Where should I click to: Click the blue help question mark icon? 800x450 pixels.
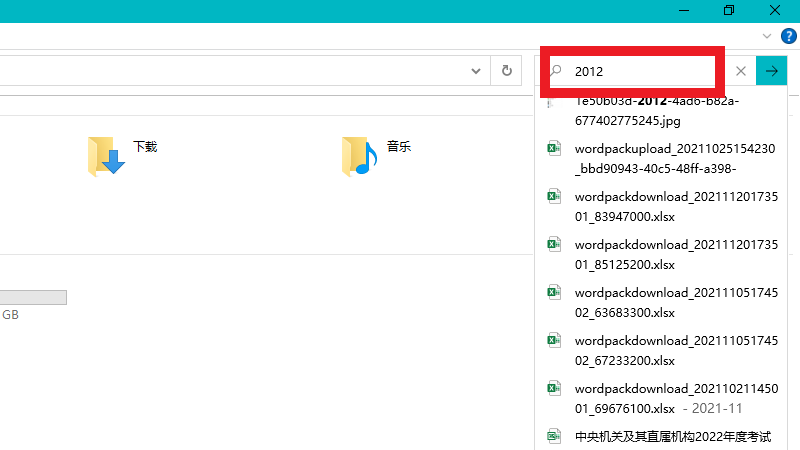pyautogui.click(x=788, y=35)
